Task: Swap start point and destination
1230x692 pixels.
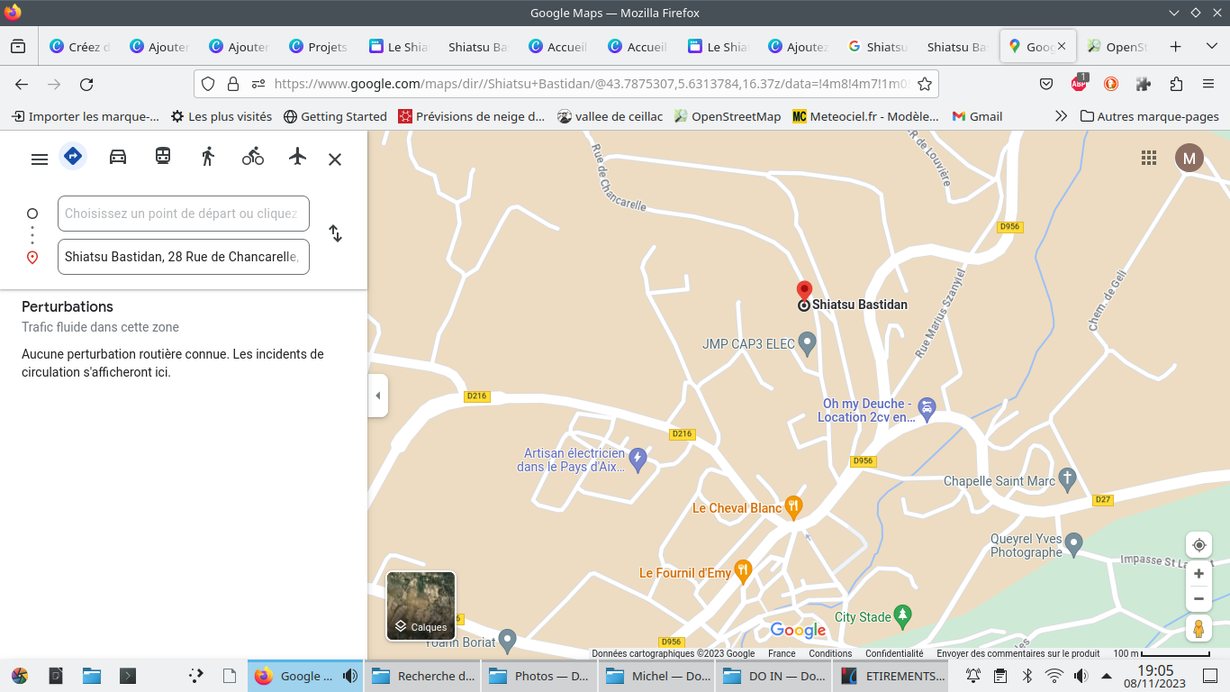Action: click(335, 234)
